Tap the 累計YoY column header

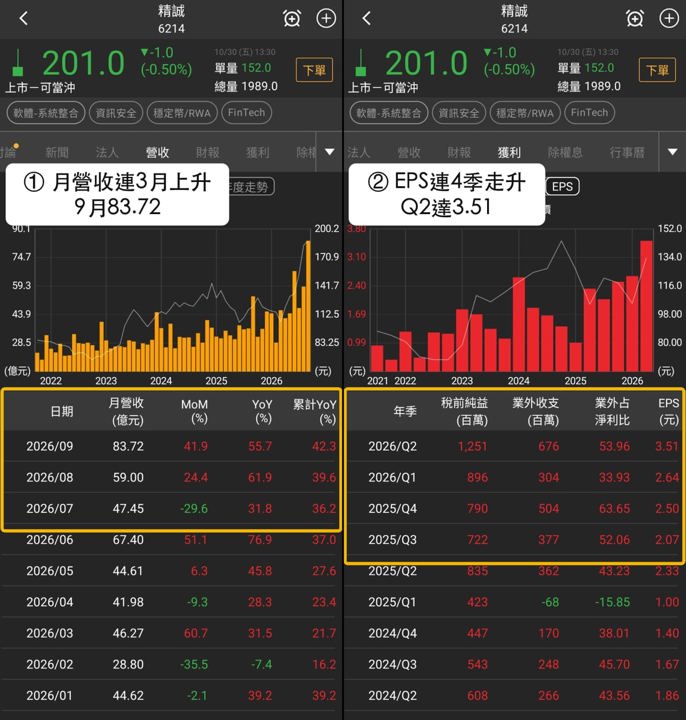coord(315,411)
